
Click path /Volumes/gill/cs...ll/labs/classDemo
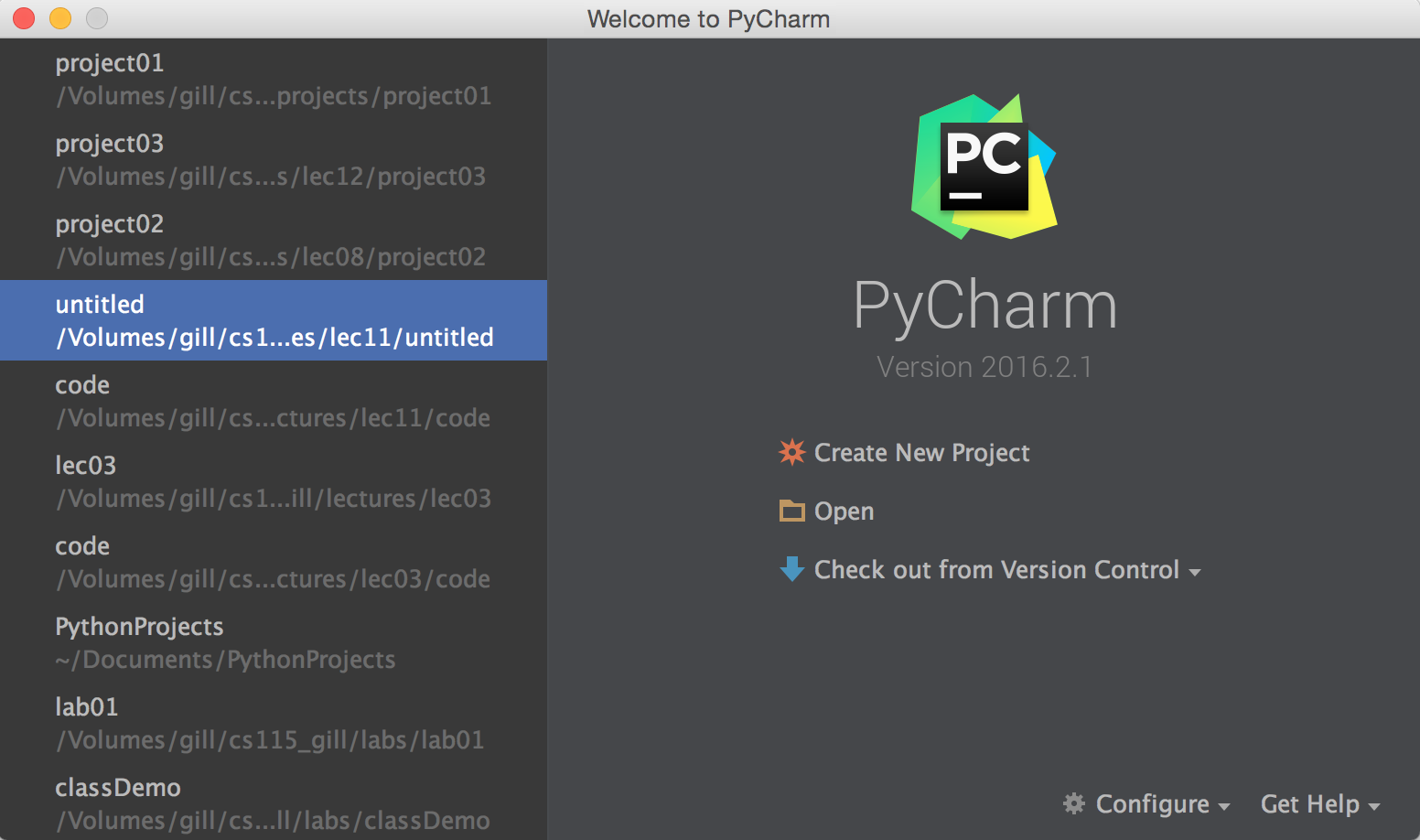pyautogui.click(x=273, y=821)
